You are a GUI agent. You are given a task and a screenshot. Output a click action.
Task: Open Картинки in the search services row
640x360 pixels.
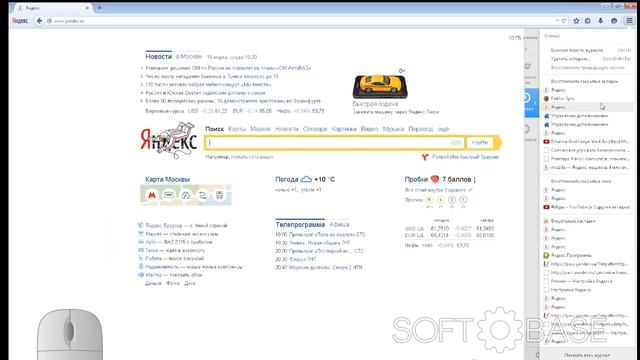pyautogui.click(x=344, y=129)
